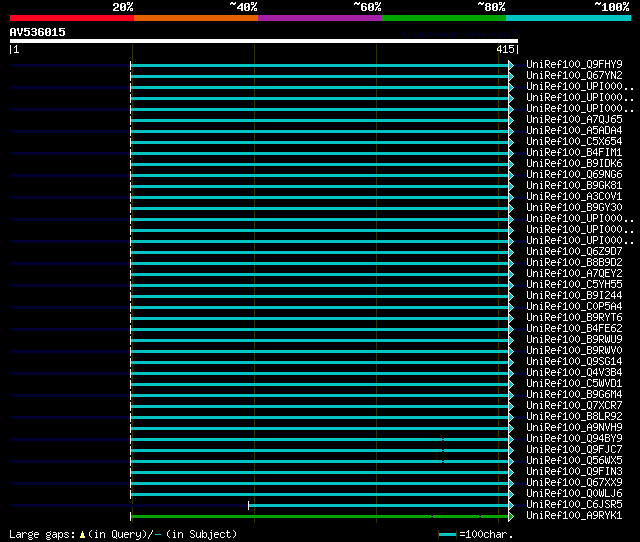Select the UniRef100_B8LR92 label

tap(574, 417)
